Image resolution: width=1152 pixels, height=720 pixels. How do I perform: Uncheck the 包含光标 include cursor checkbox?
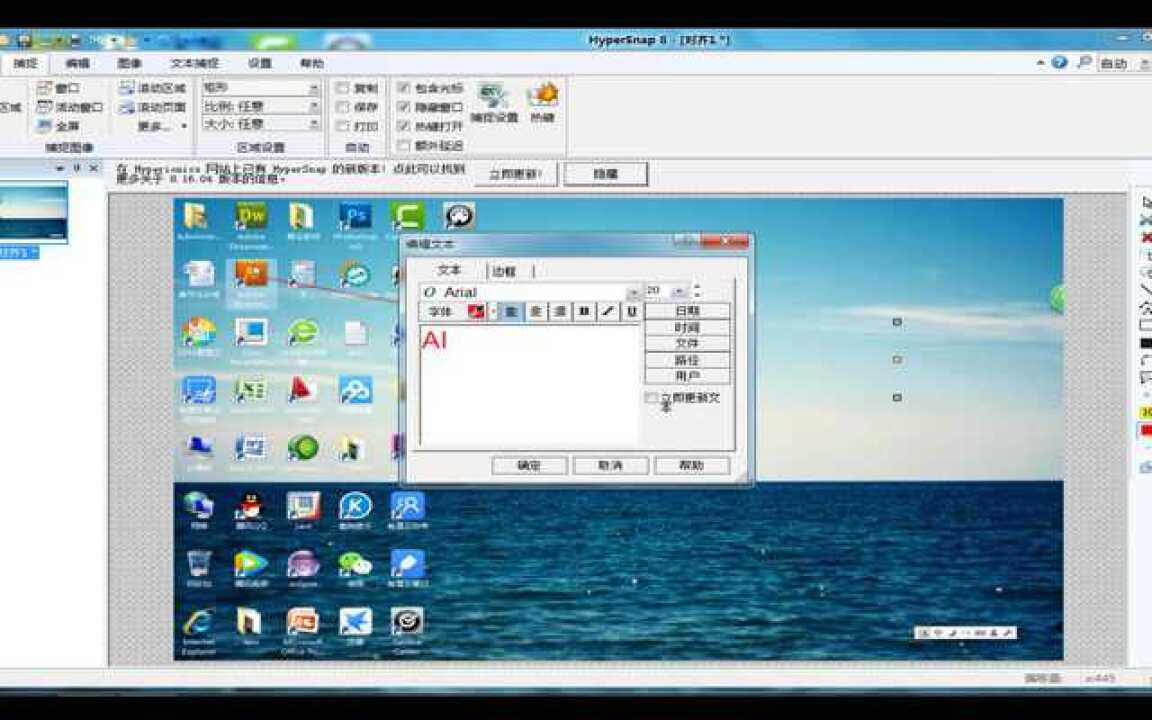pyautogui.click(x=404, y=88)
